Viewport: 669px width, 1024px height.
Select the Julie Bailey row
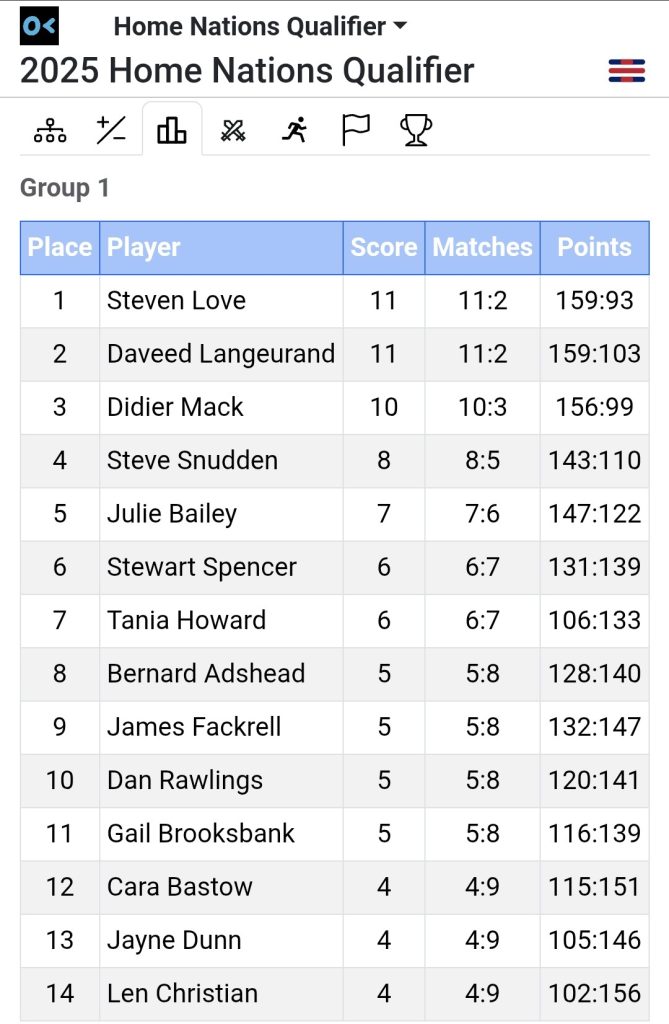(334, 514)
